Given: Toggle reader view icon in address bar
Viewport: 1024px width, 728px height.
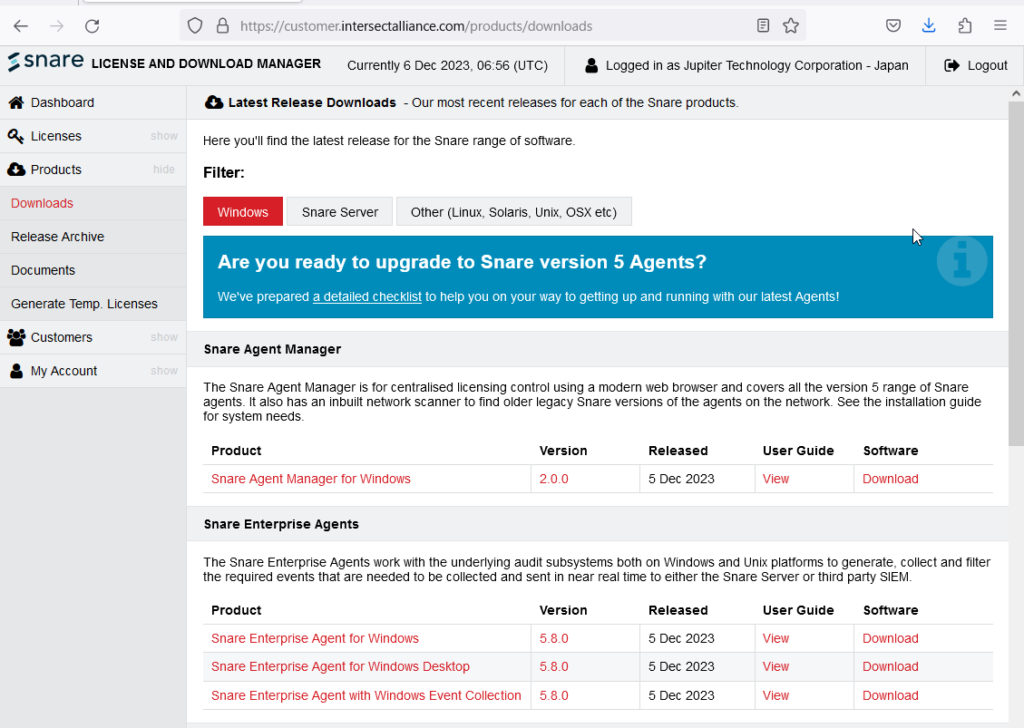Looking at the screenshot, I should [x=763, y=26].
